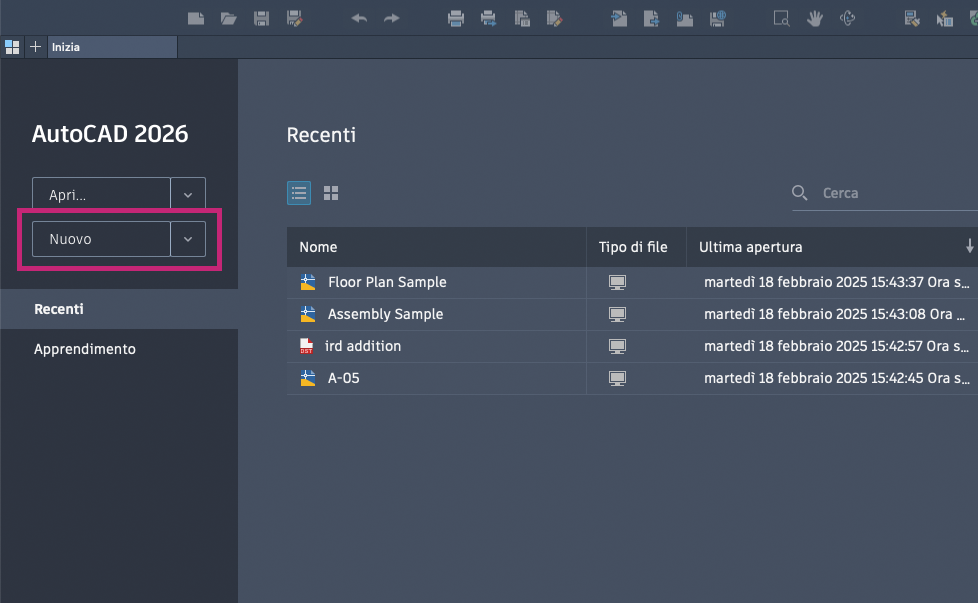Sort by the Tipo di file header
978x603 pixels.
(636, 247)
